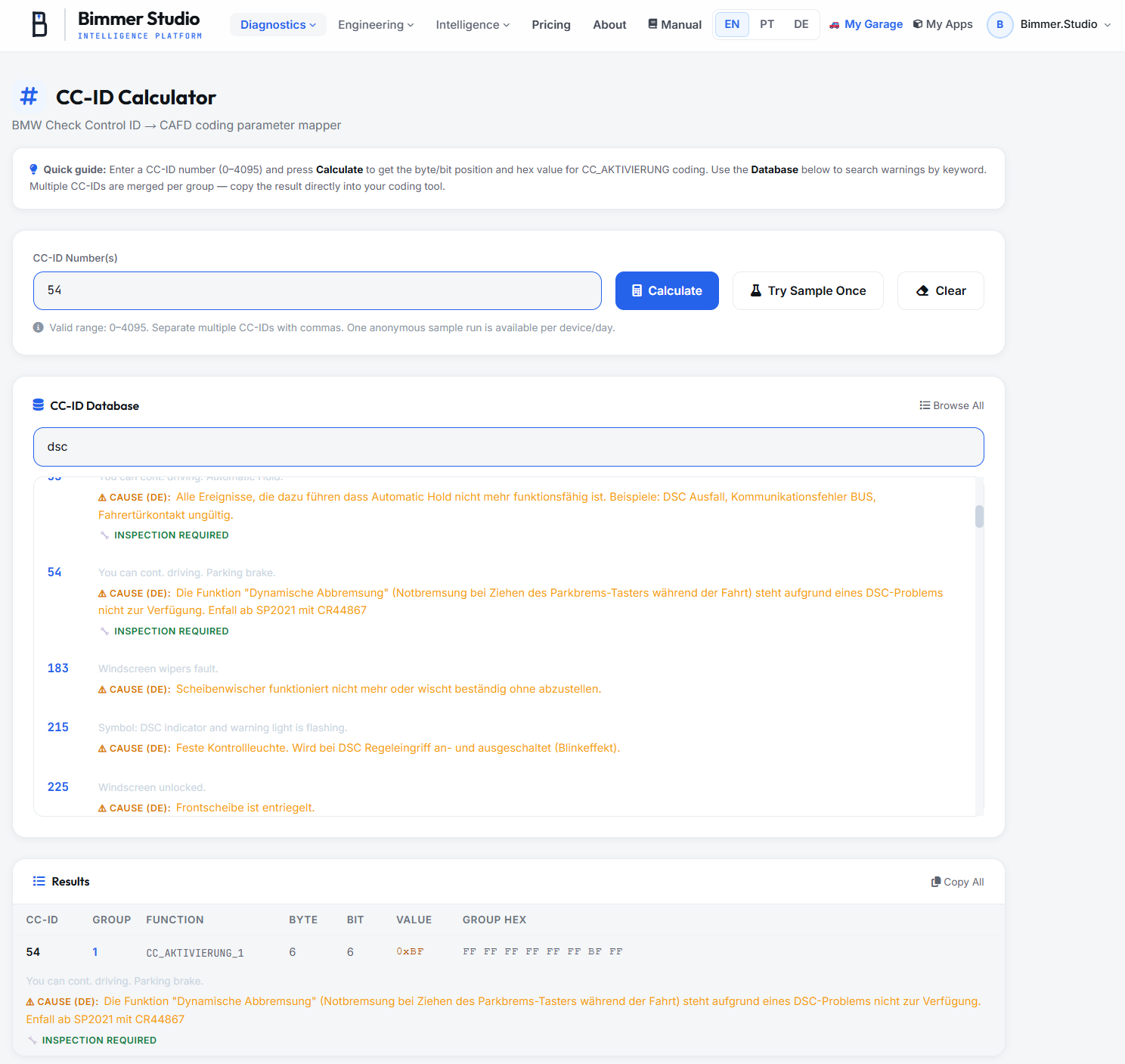Go to the Pricing page
Viewport: 1125px width, 1064px height.
[x=551, y=25]
